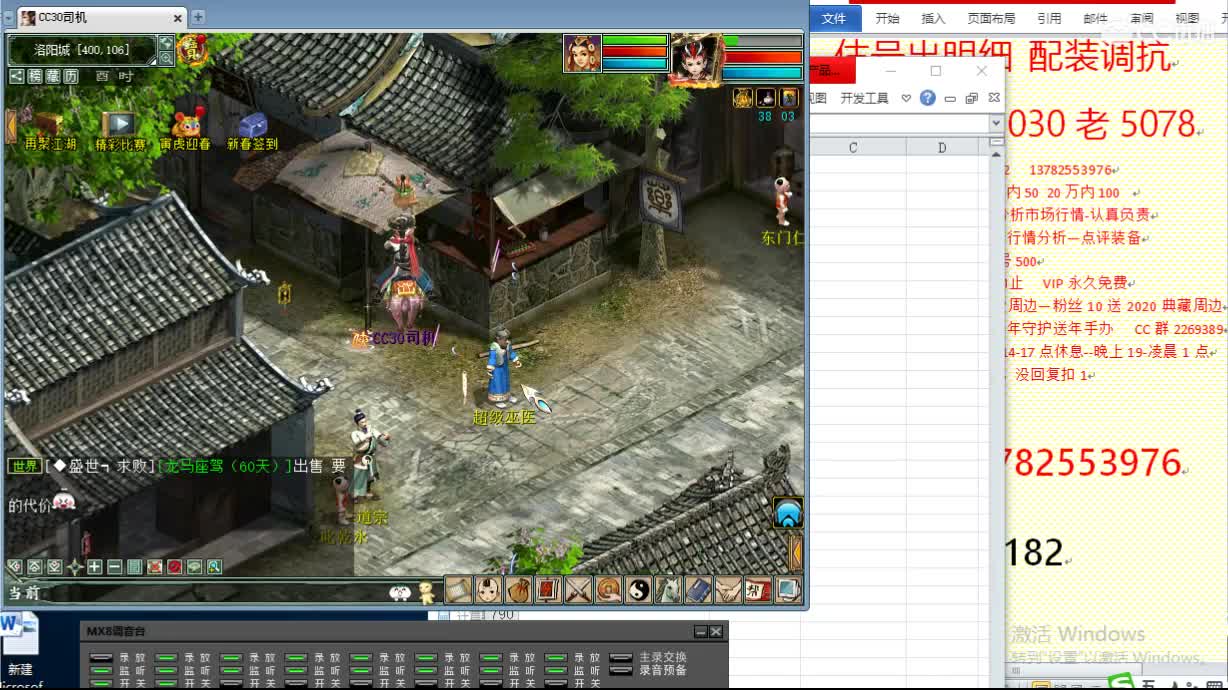Click Excel's blue help question icon
1228x690 pixels.
[927, 98]
